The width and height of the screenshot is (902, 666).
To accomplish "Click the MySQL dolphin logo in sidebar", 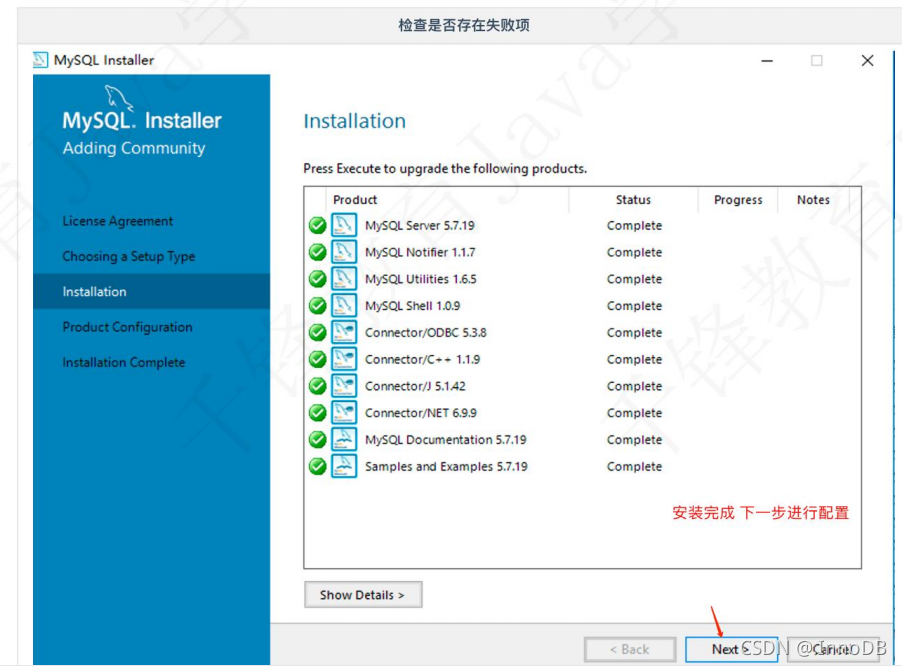I will pyautogui.click(x=119, y=98).
